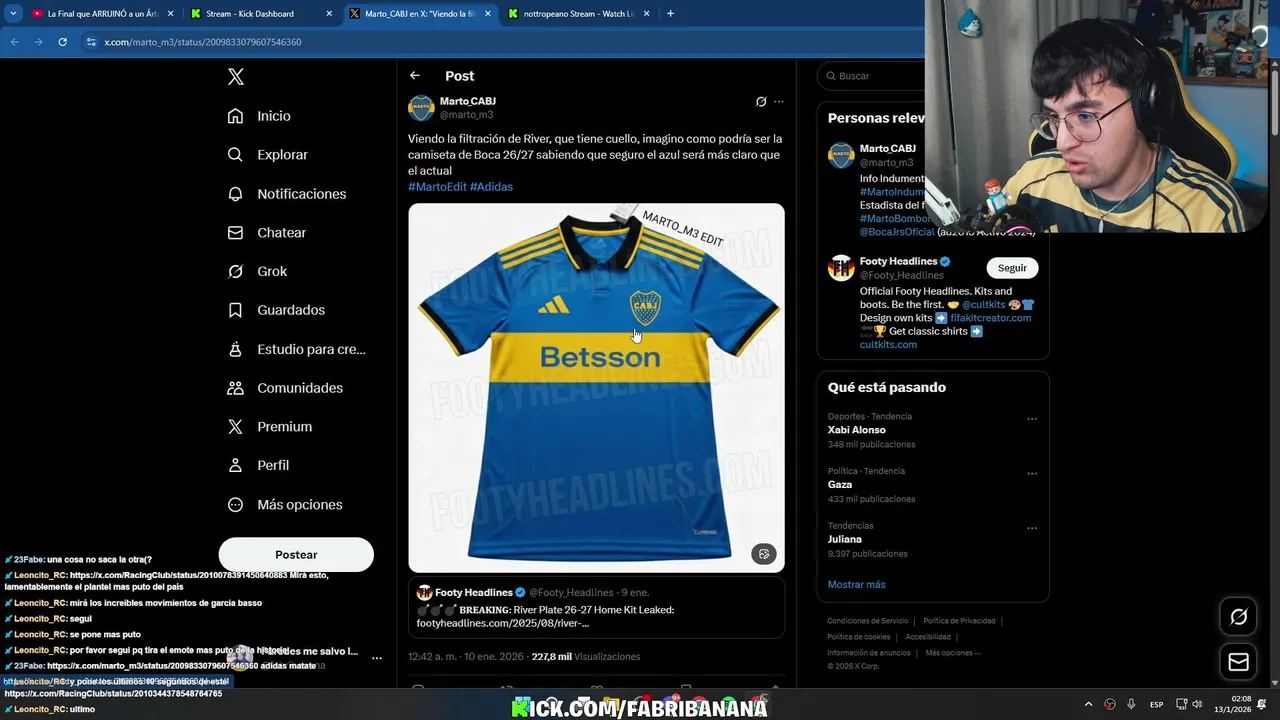
Task: Close the Stream - Kick Dashboard tab
Action: 329,14
